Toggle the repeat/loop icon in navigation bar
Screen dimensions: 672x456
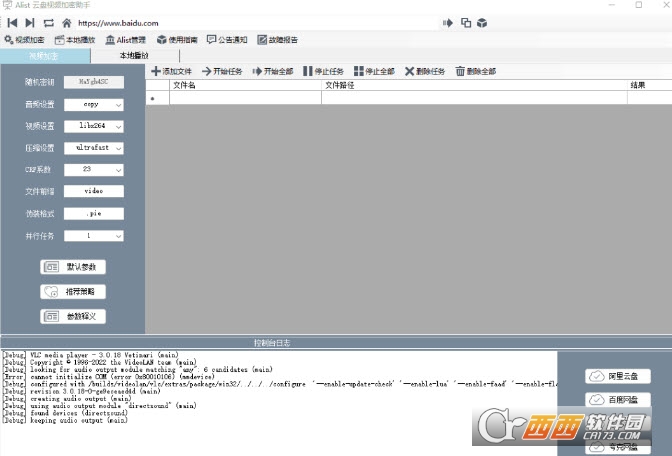(x=48, y=23)
